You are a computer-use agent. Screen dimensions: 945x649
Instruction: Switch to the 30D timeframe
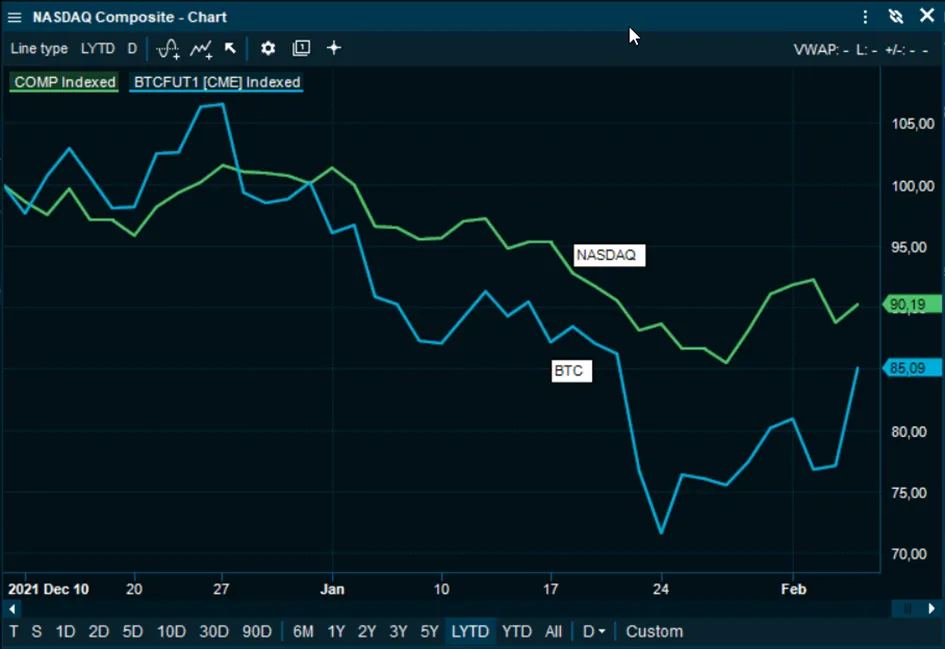coord(214,632)
